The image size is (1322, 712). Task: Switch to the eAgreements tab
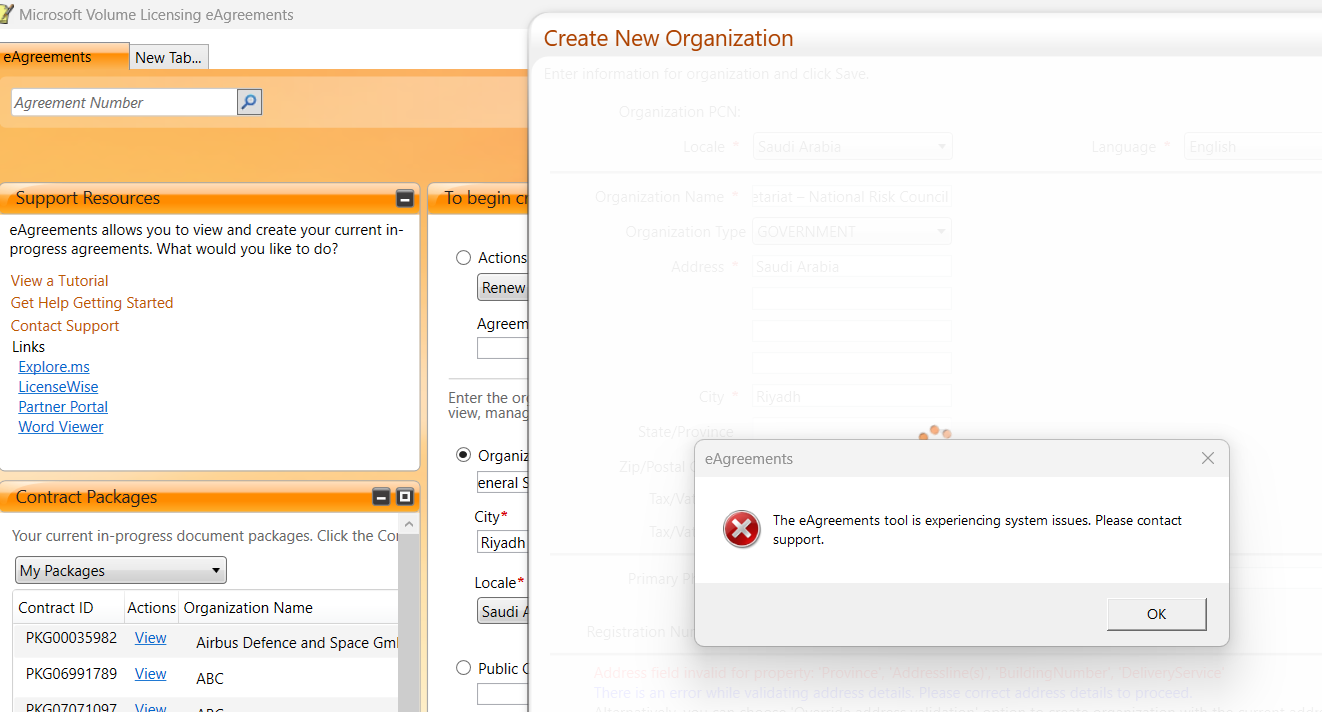64,57
